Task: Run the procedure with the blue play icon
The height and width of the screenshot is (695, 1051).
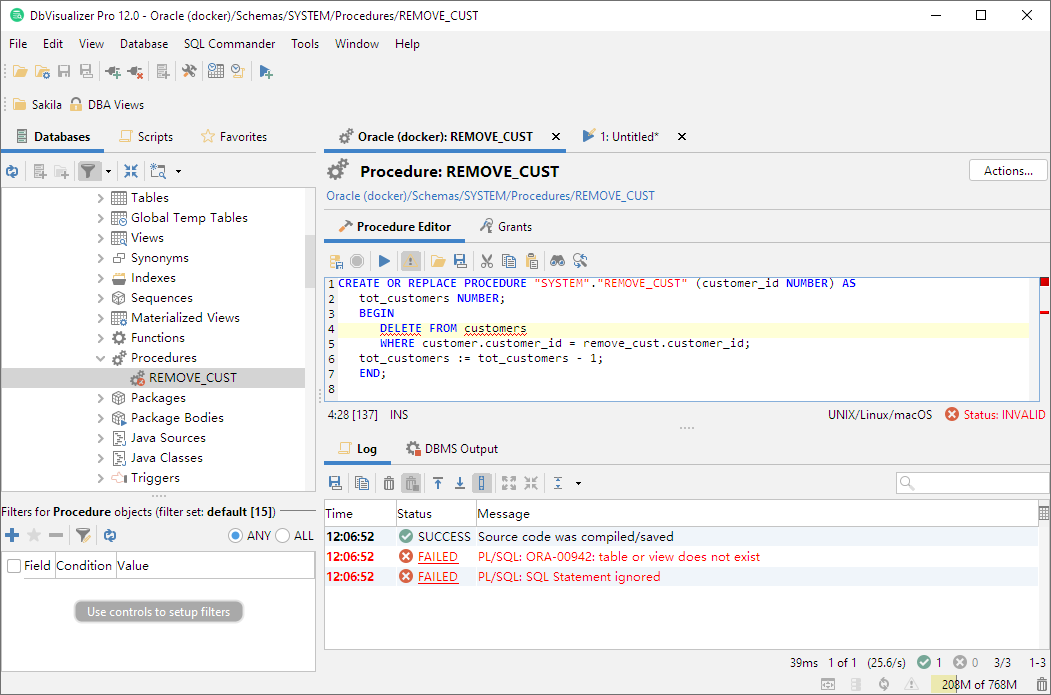Action: point(385,261)
